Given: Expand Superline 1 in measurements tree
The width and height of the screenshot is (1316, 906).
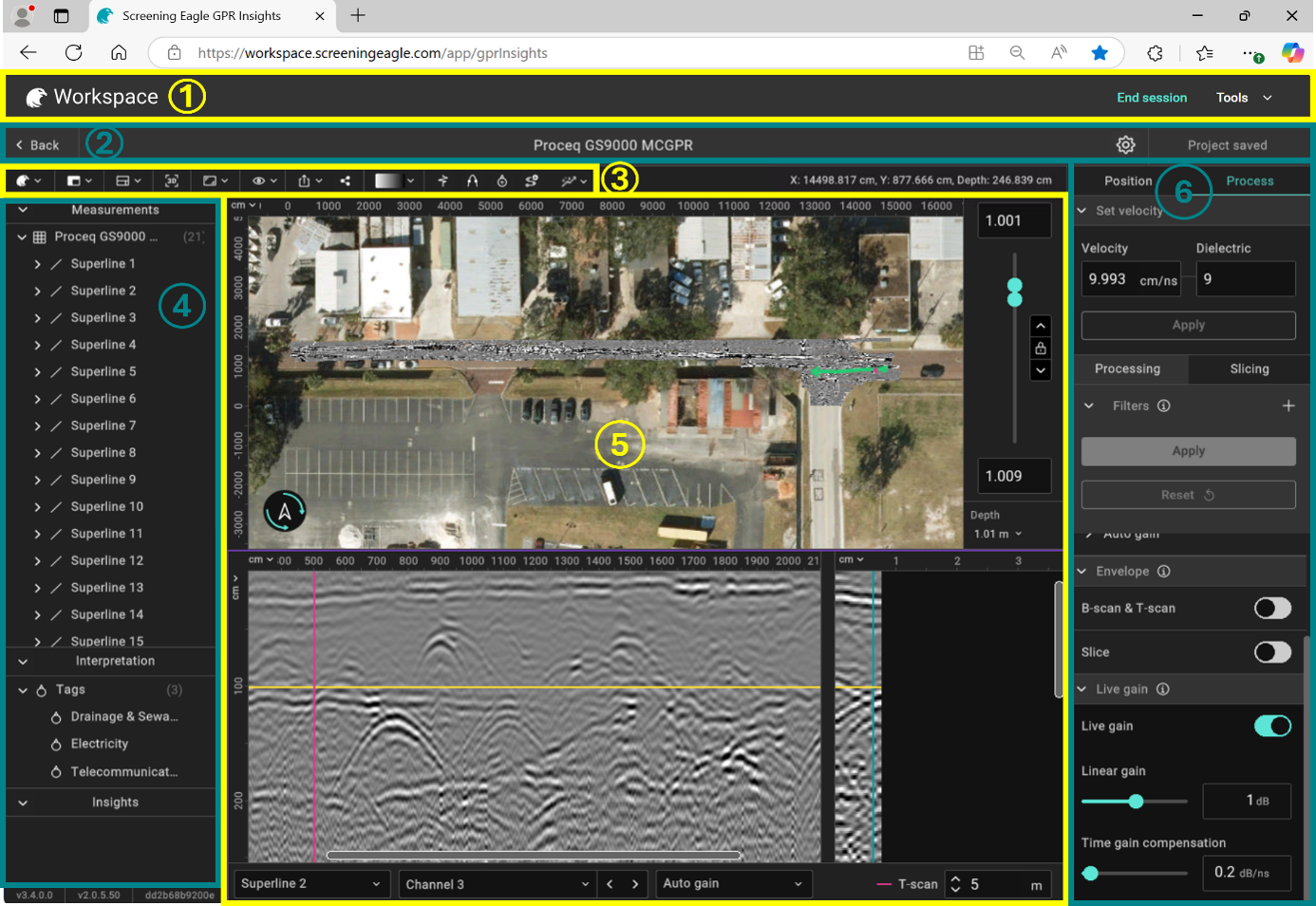Looking at the screenshot, I should [37, 264].
